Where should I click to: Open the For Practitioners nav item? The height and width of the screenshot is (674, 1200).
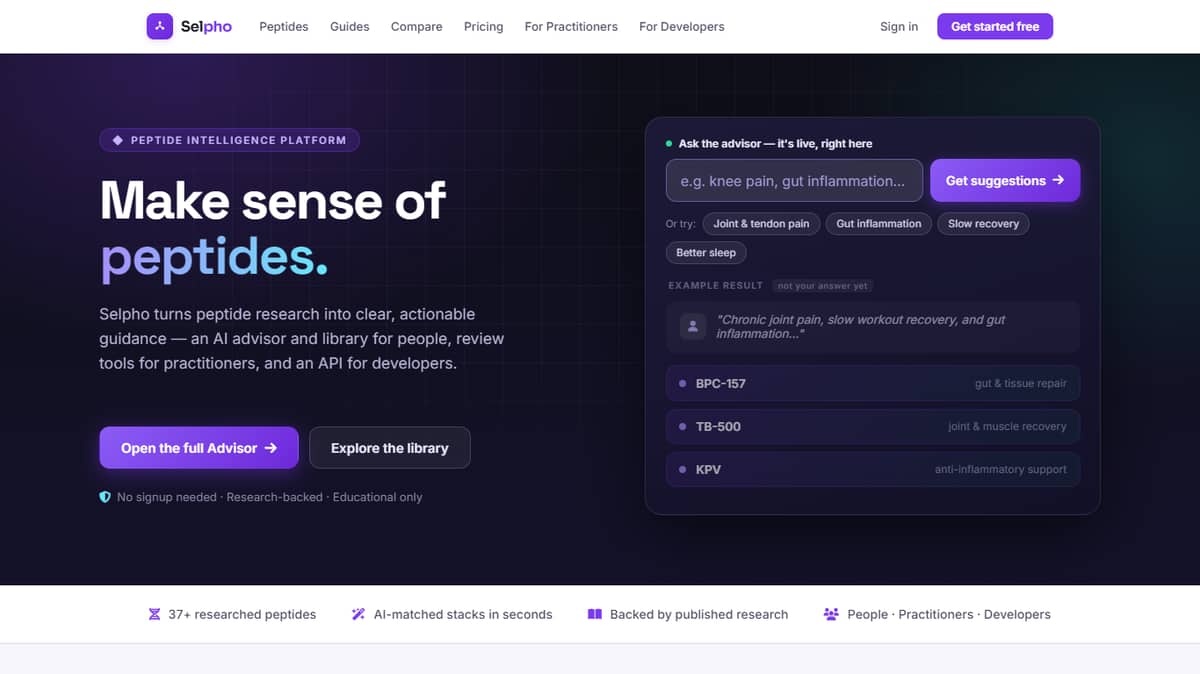[571, 27]
